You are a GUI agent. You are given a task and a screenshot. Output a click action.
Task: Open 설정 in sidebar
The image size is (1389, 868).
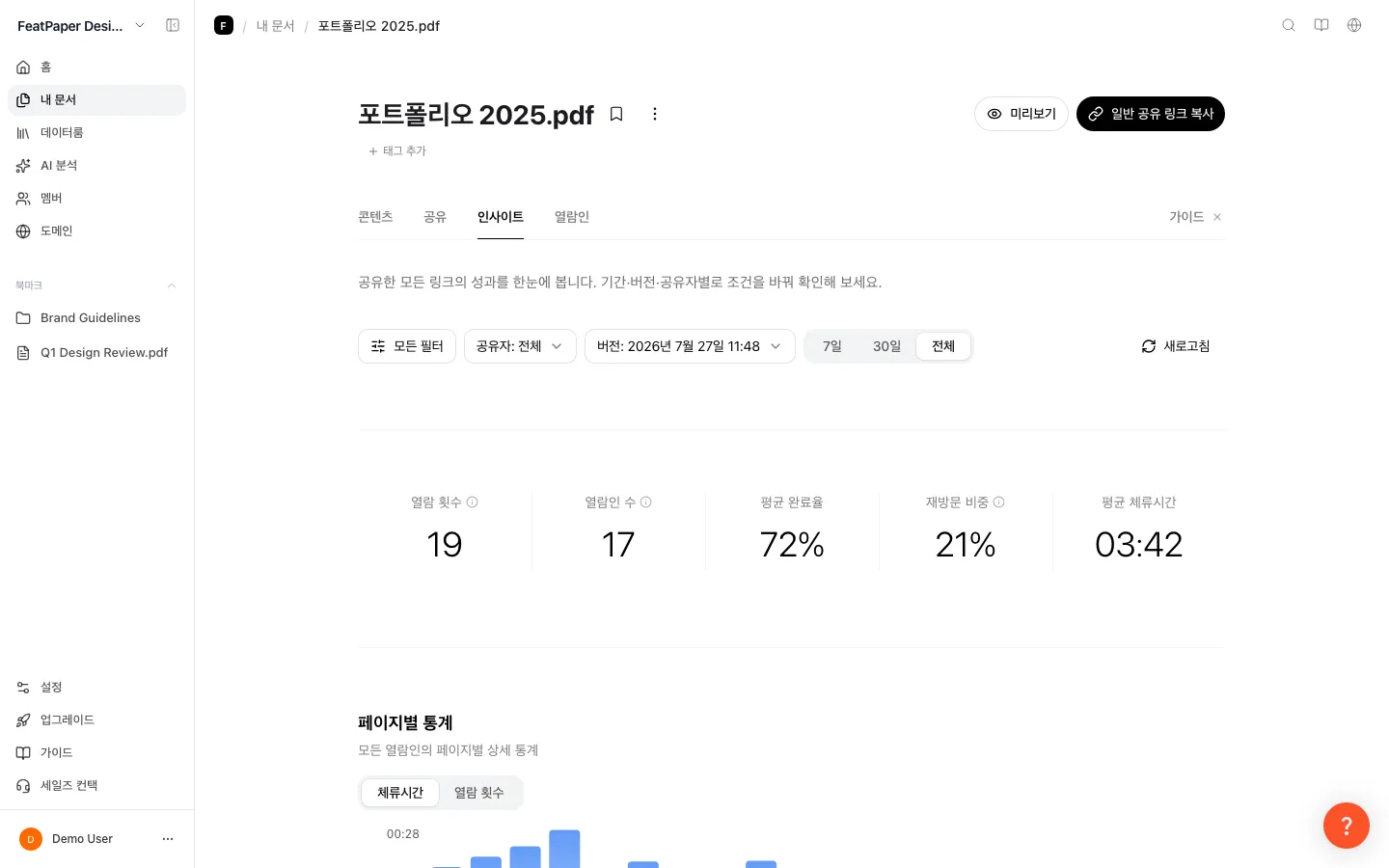96,688
